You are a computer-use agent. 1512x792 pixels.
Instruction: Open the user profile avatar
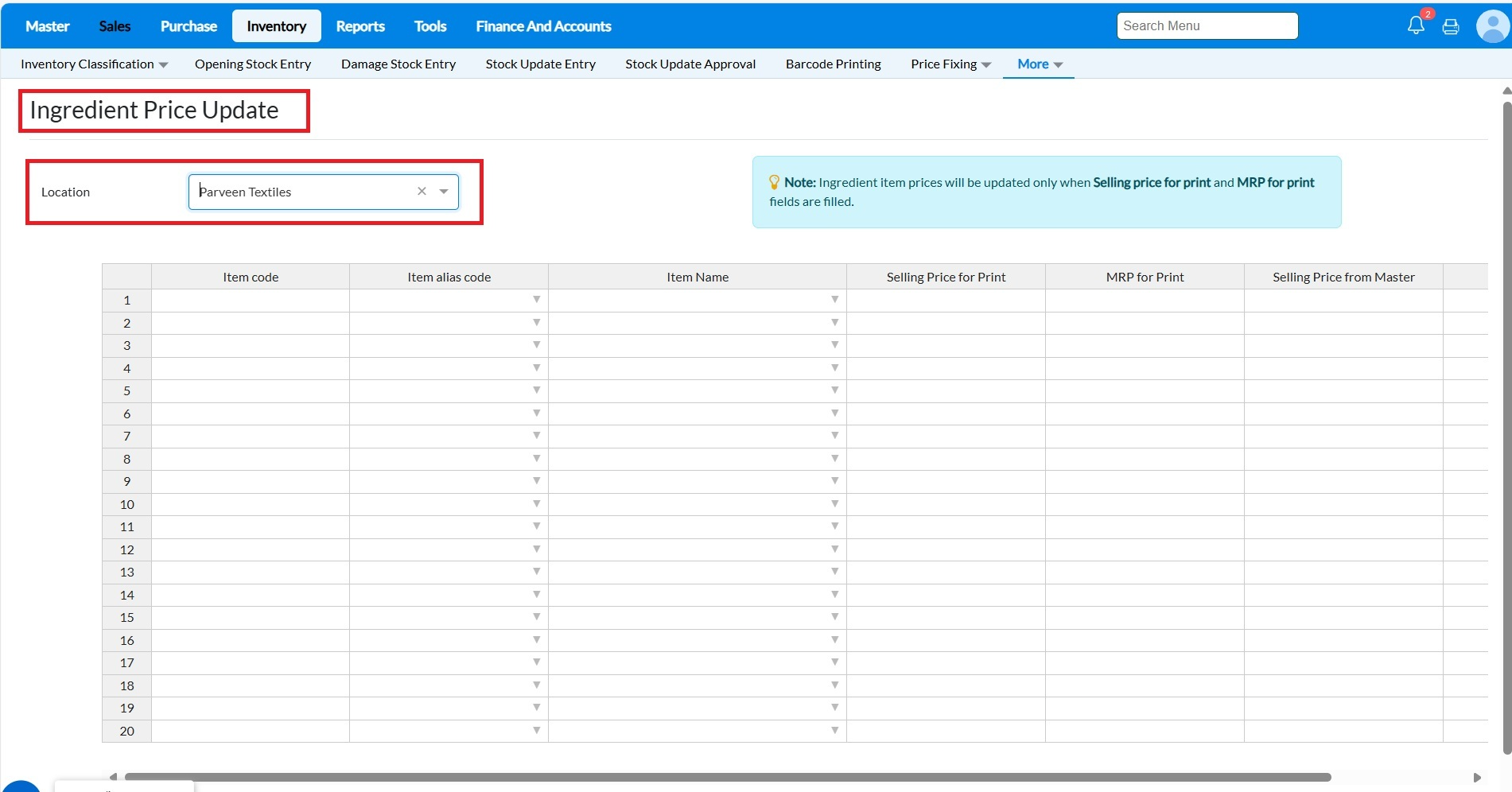point(1491,26)
